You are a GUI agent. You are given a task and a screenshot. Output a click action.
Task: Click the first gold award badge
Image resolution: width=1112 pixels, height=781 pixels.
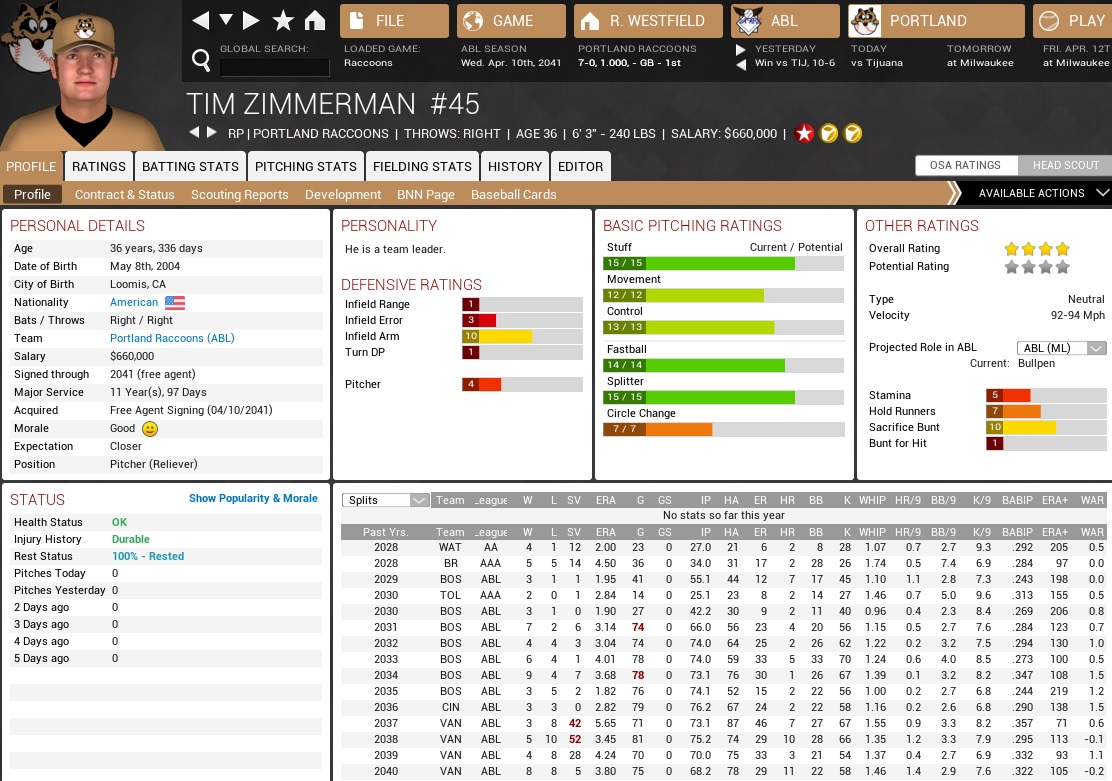coord(828,133)
